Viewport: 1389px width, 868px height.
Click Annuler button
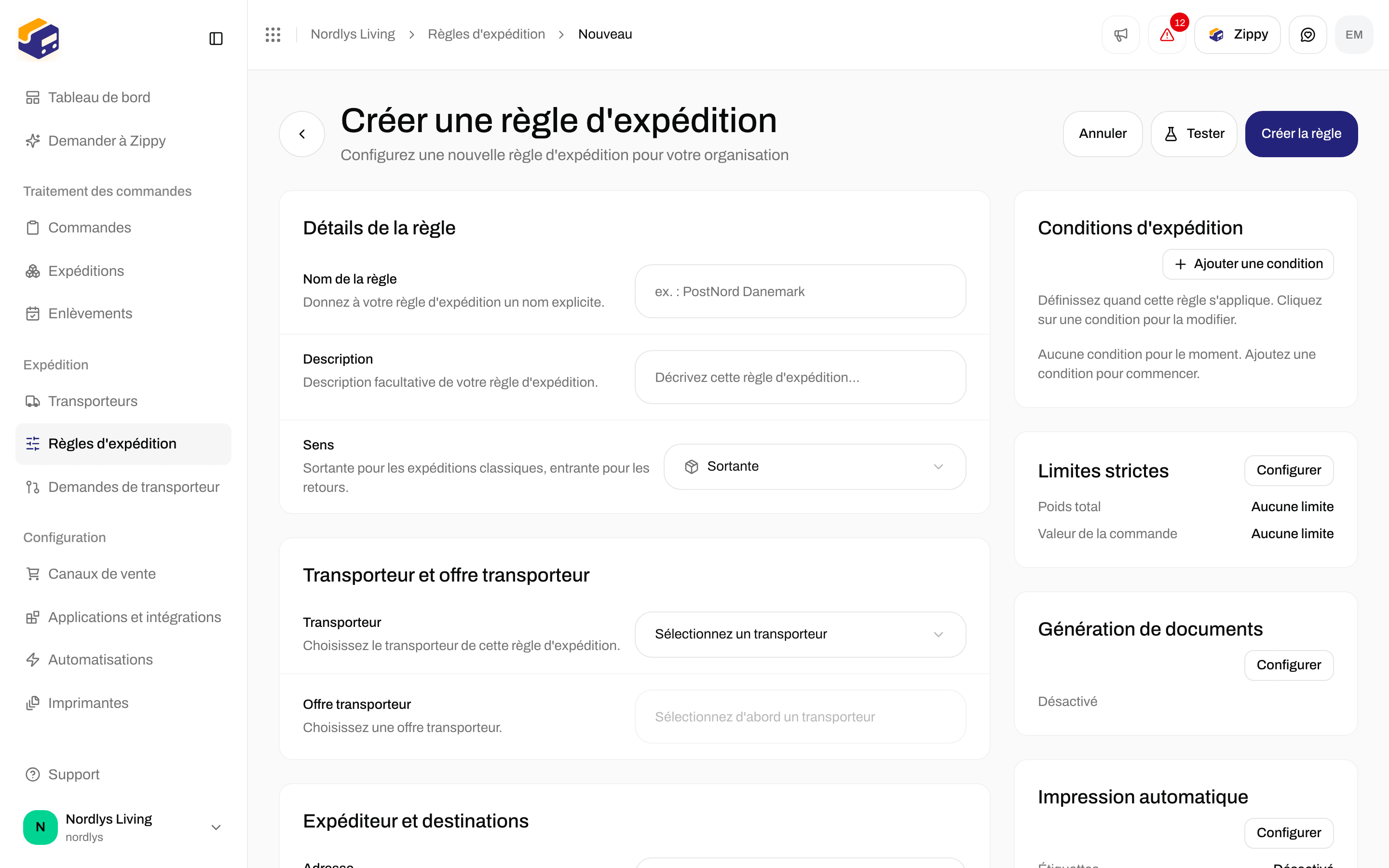[x=1103, y=134]
